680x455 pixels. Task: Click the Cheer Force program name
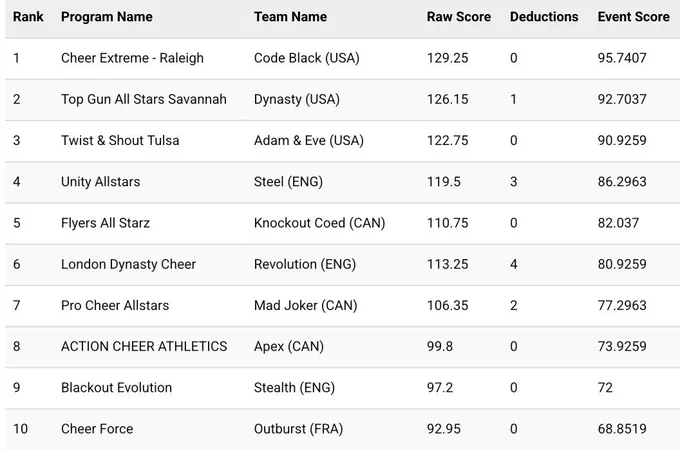tap(97, 429)
